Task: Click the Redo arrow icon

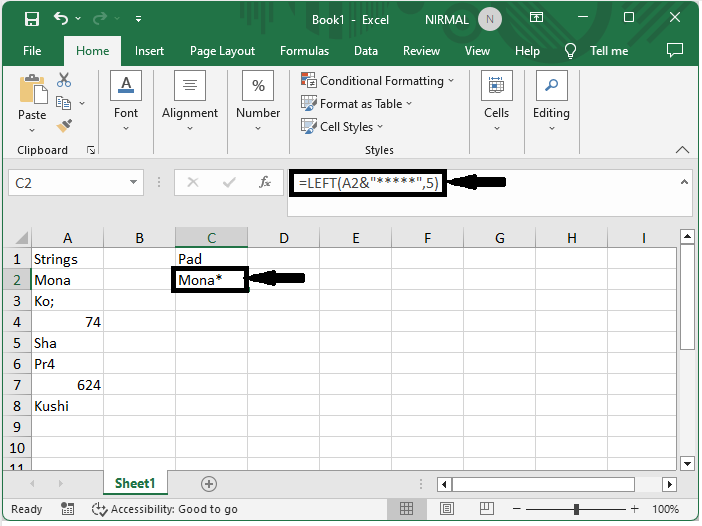Action: [100, 18]
